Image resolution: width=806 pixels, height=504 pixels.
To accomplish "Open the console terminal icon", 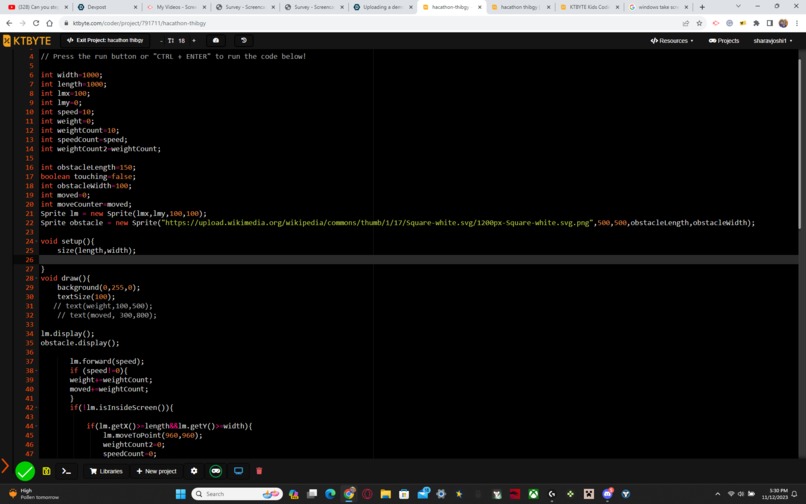I will point(66,471).
